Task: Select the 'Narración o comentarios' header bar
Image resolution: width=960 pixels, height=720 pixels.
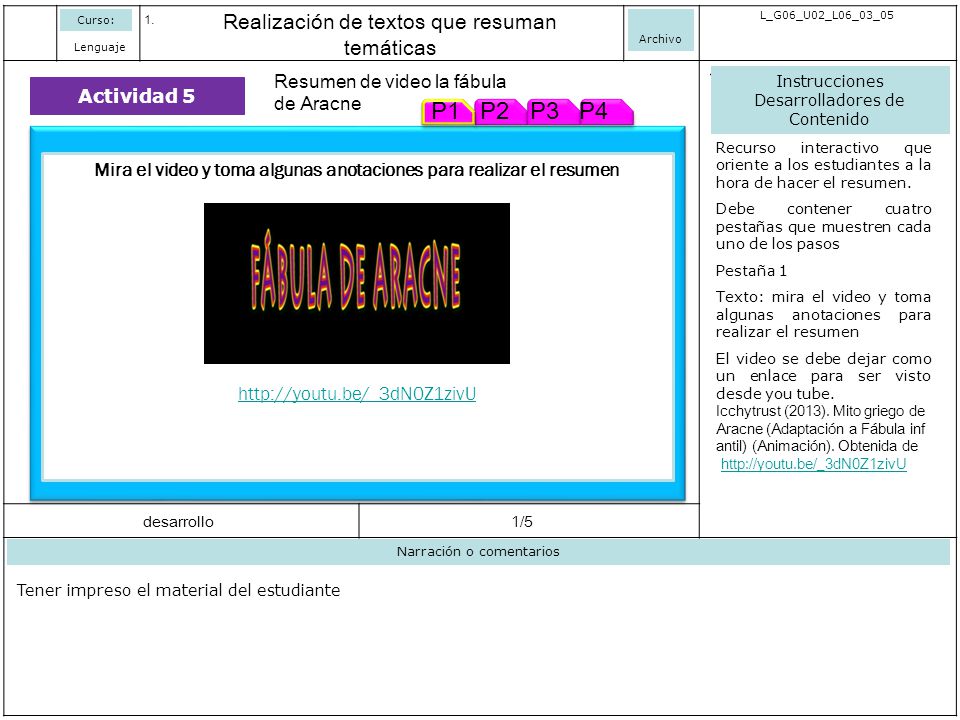Action: coord(478,552)
